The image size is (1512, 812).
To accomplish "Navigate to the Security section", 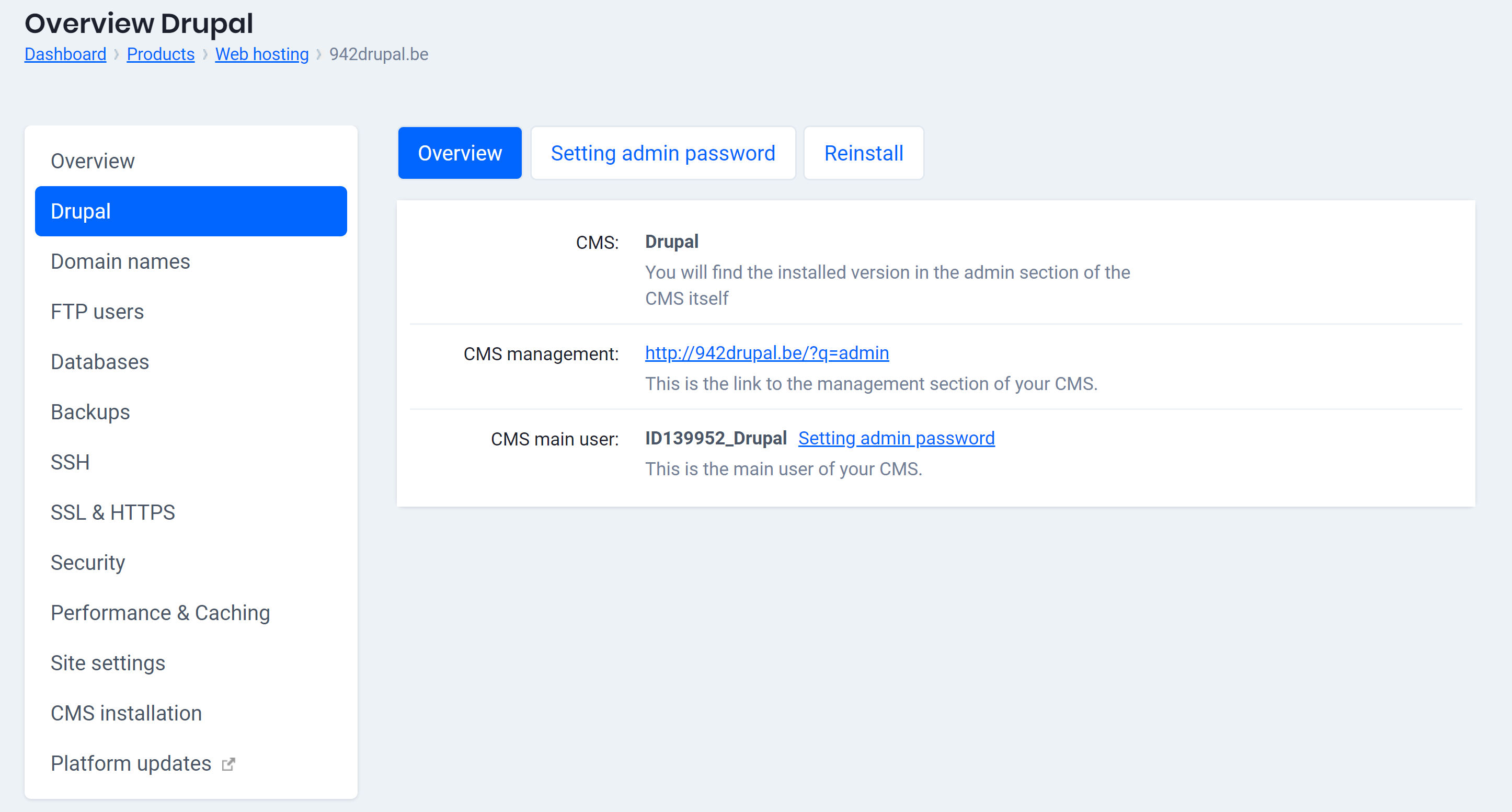I will 88,562.
